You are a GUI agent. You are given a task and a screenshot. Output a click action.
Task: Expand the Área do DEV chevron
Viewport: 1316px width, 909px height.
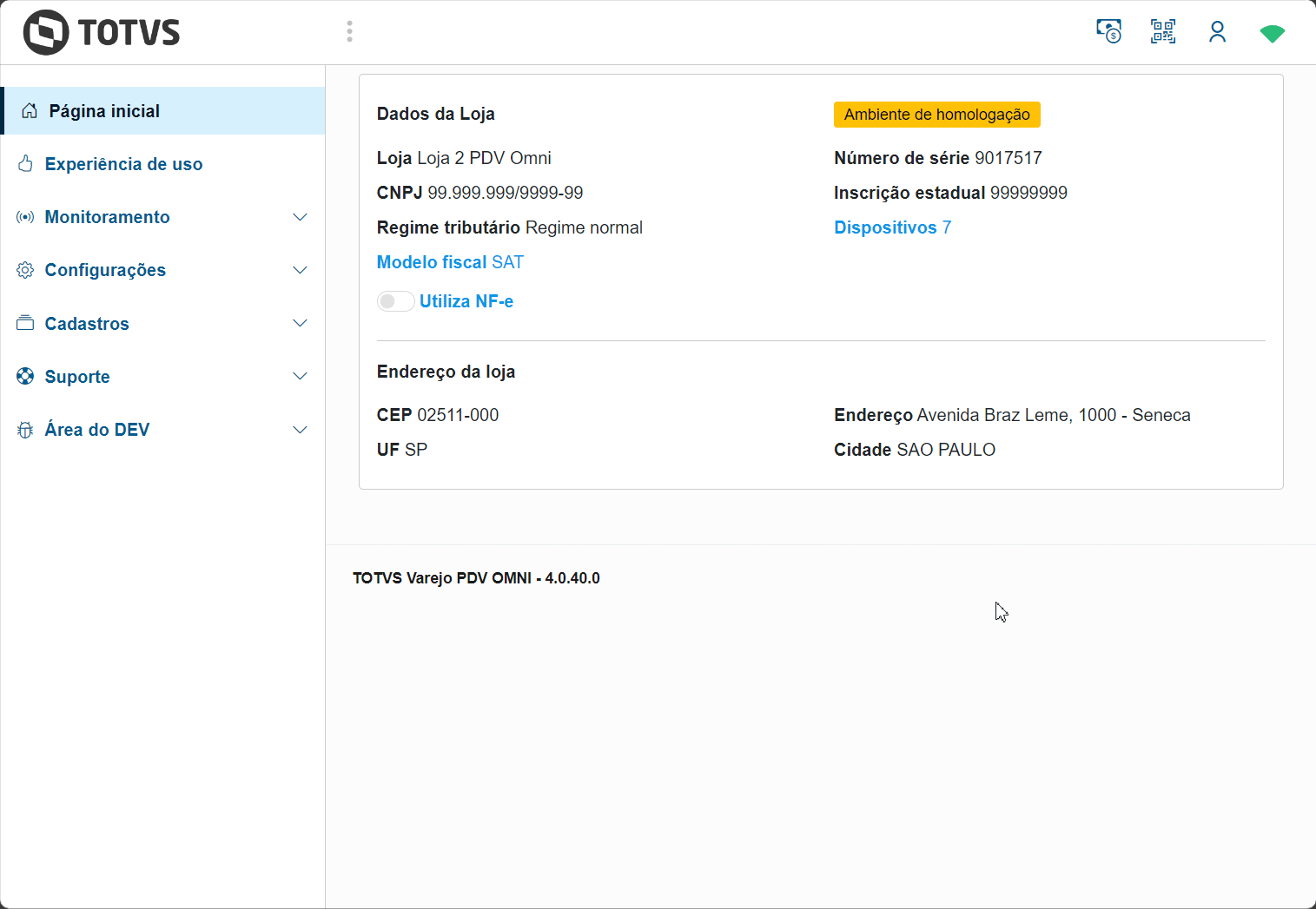tap(300, 430)
